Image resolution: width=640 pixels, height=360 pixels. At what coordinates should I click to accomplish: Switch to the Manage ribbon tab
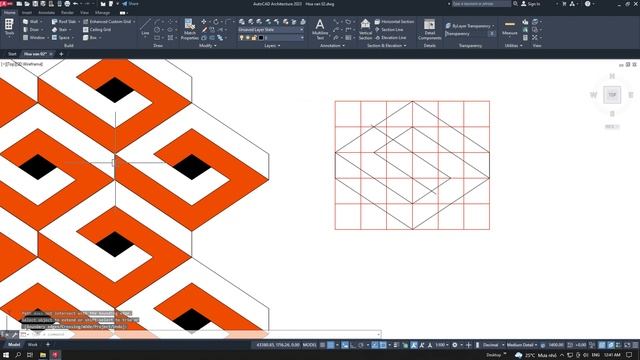click(102, 13)
